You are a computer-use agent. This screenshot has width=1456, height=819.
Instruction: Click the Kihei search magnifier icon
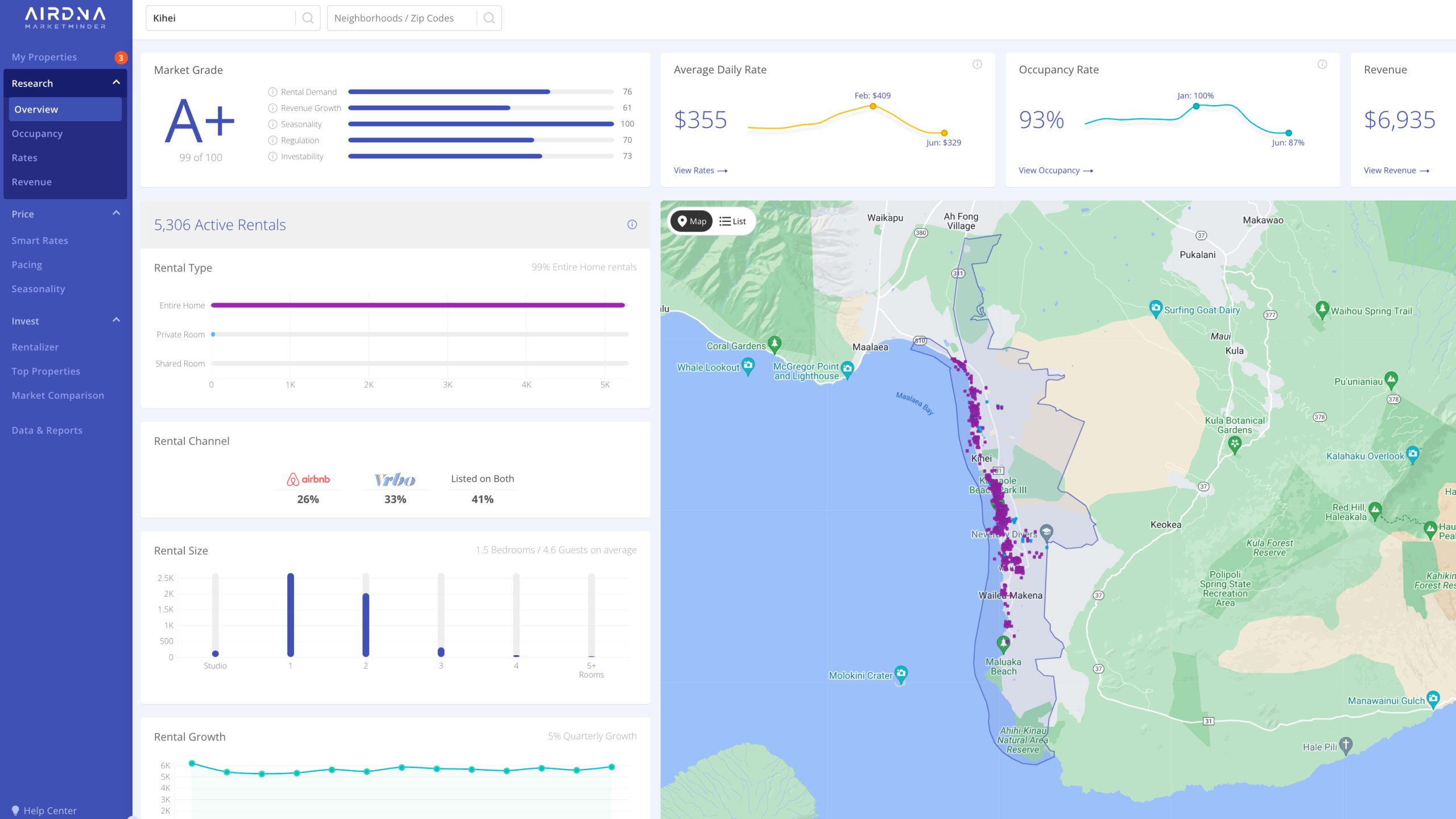(308, 18)
